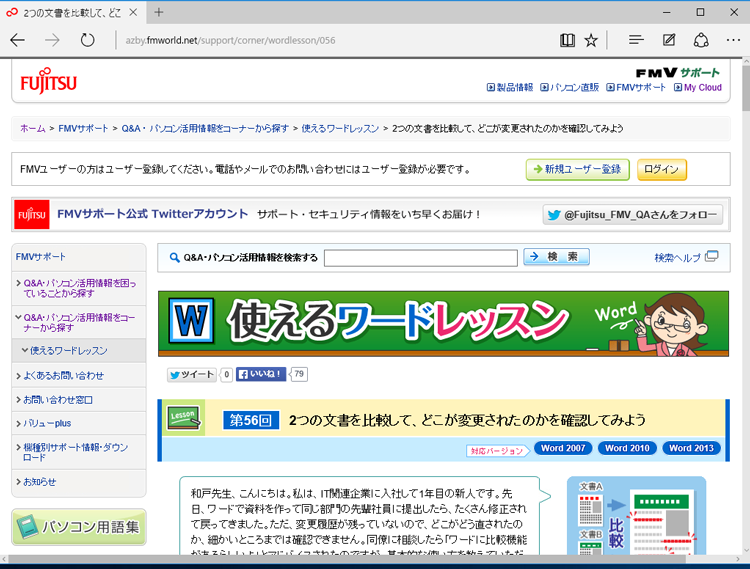Click the Share icon in Edge toolbar
Screen dimensions: 750x569
coord(701,40)
